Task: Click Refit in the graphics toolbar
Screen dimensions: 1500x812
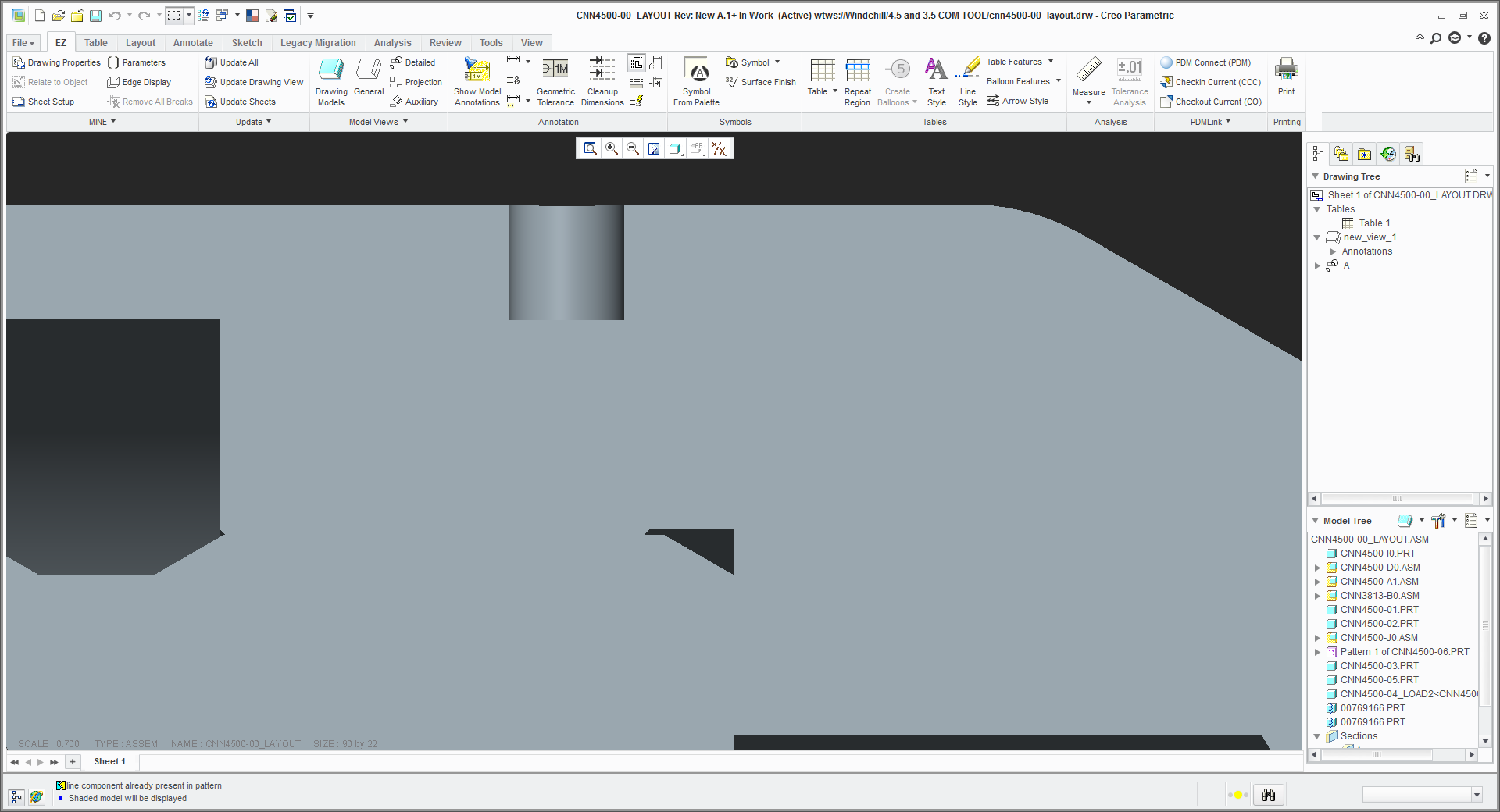Action: coord(591,148)
